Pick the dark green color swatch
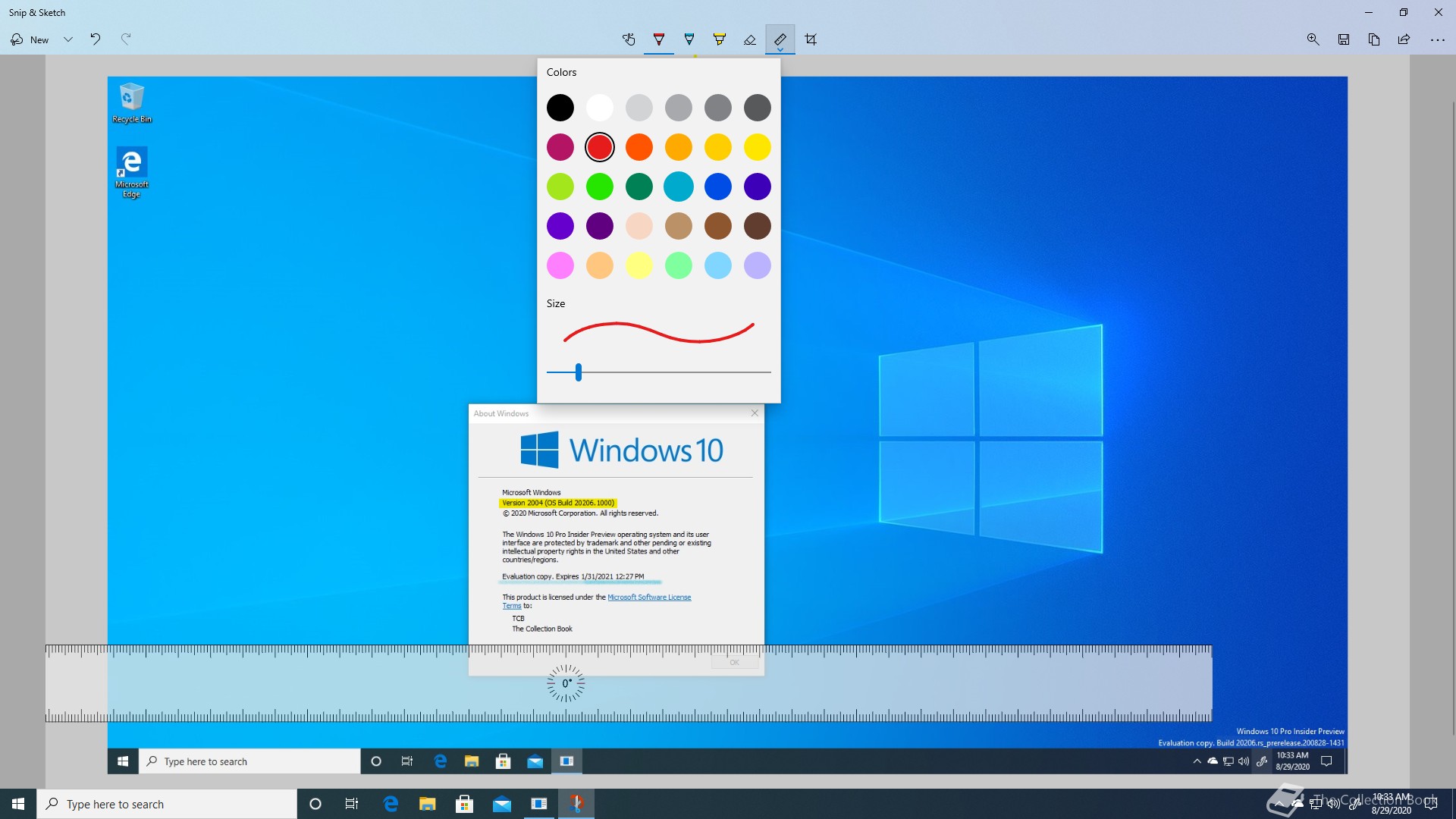 (x=639, y=187)
